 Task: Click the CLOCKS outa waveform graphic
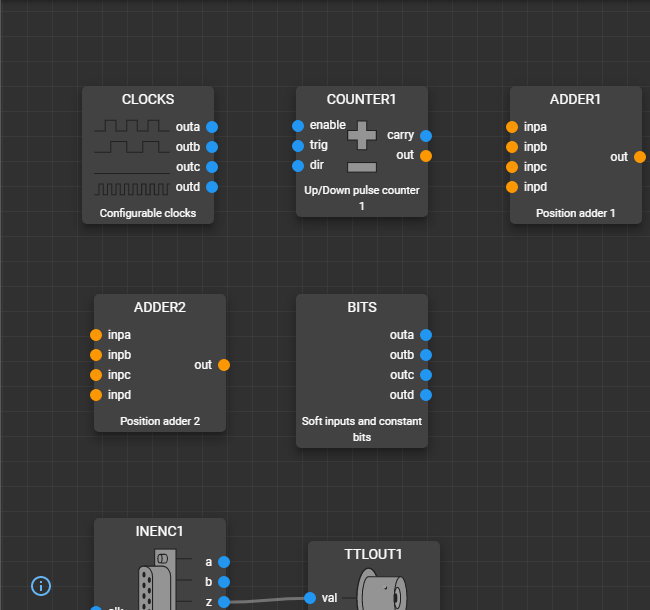coord(132,126)
